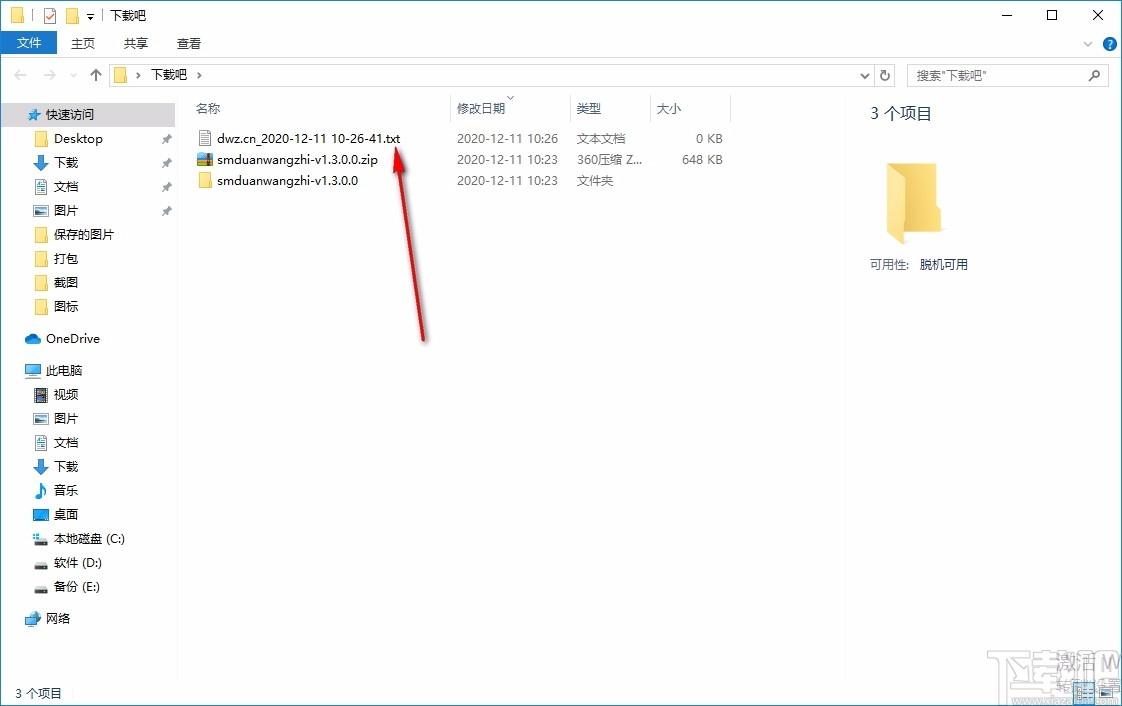The width and height of the screenshot is (1122, 706).
Task: Click 下载吧 in the address bar
Action: pyautogui.click(x=169, y=74)
